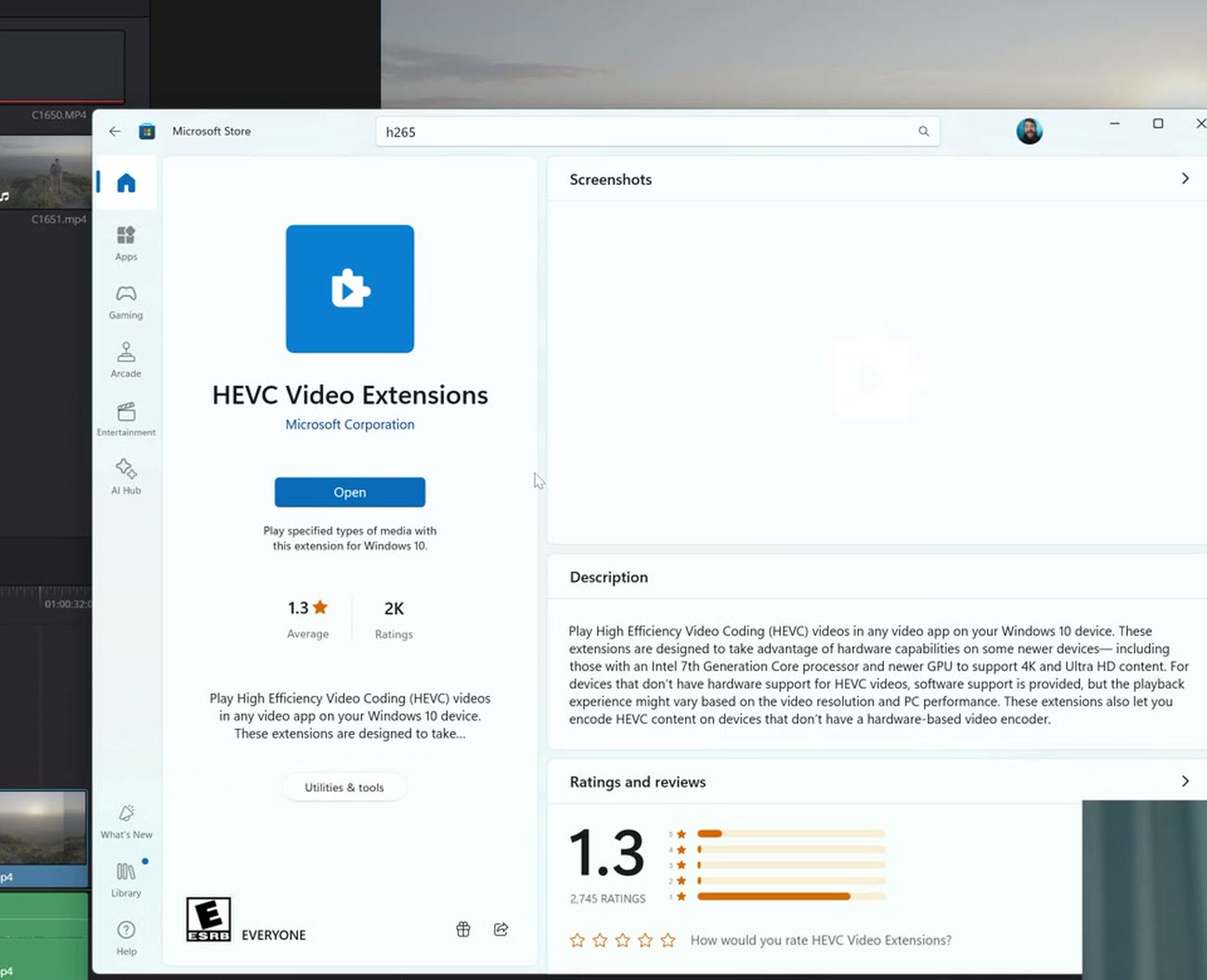Rate HEVC Video Extensions one star
This screenshot has width=1207, height=980.
[578, 940]
